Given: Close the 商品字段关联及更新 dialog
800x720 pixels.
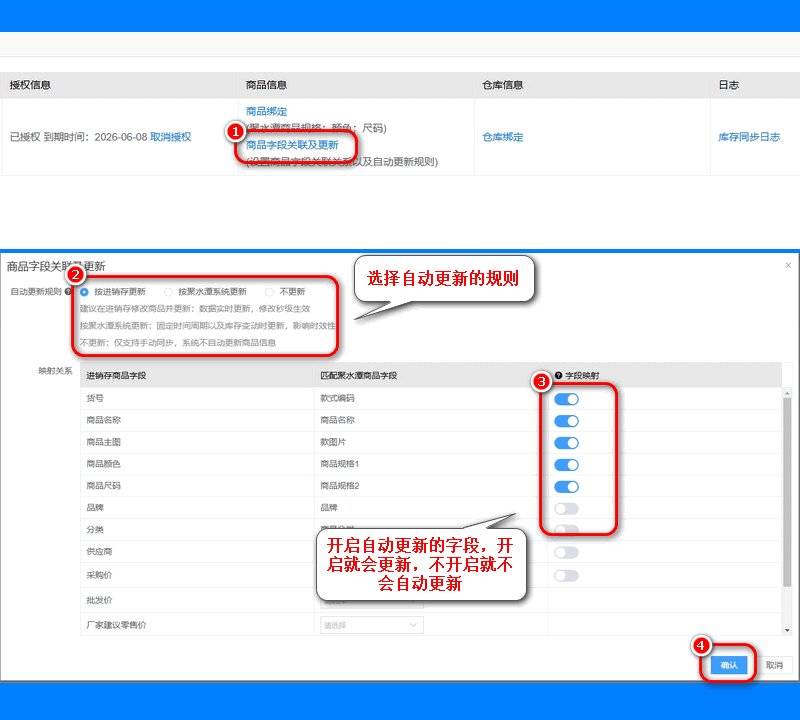Looking at the screenshot, I should (788, 264).
